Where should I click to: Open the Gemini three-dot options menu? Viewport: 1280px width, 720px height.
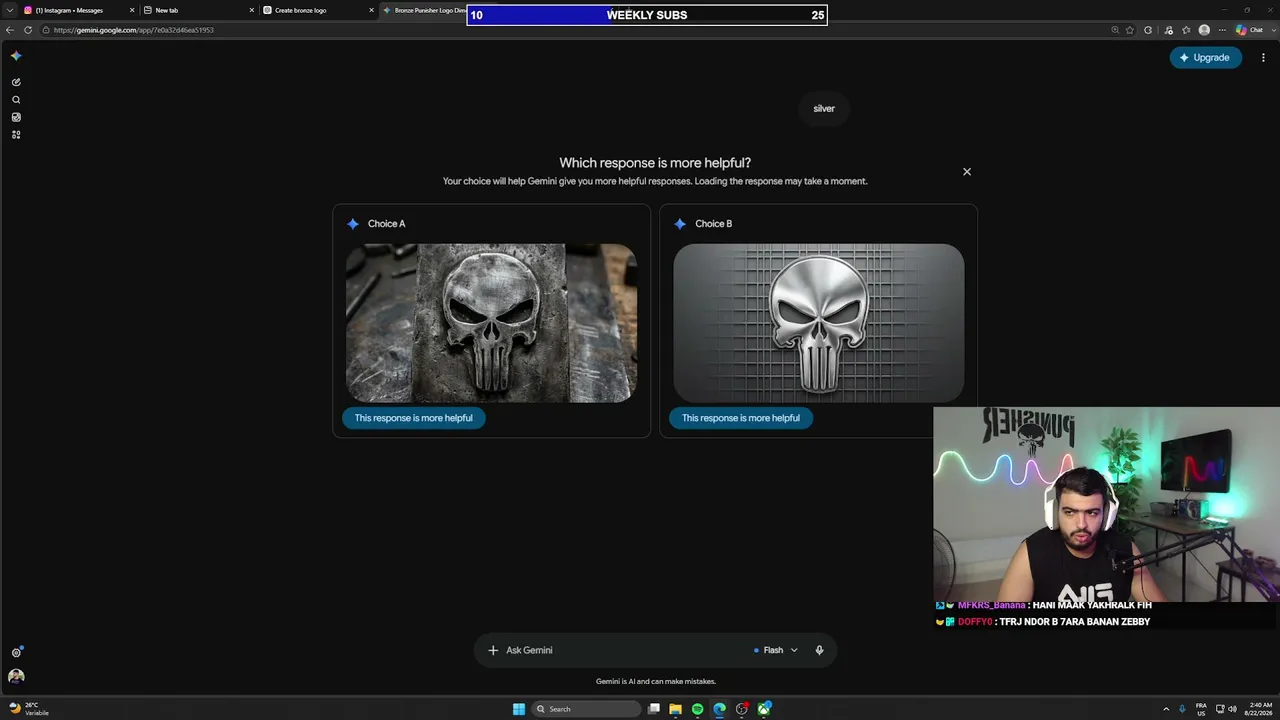tap(1263, 57)
